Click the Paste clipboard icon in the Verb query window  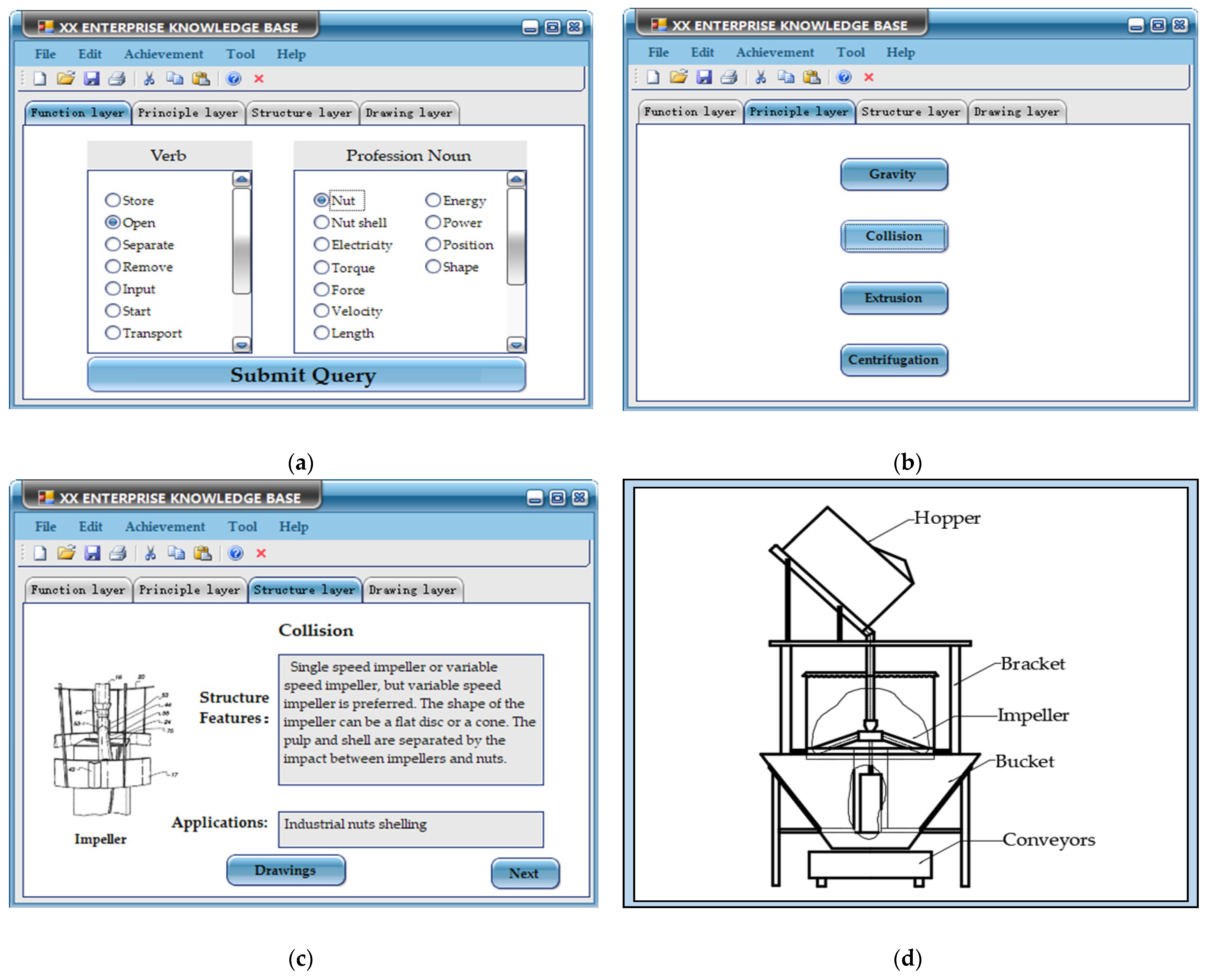pos(201,79)
